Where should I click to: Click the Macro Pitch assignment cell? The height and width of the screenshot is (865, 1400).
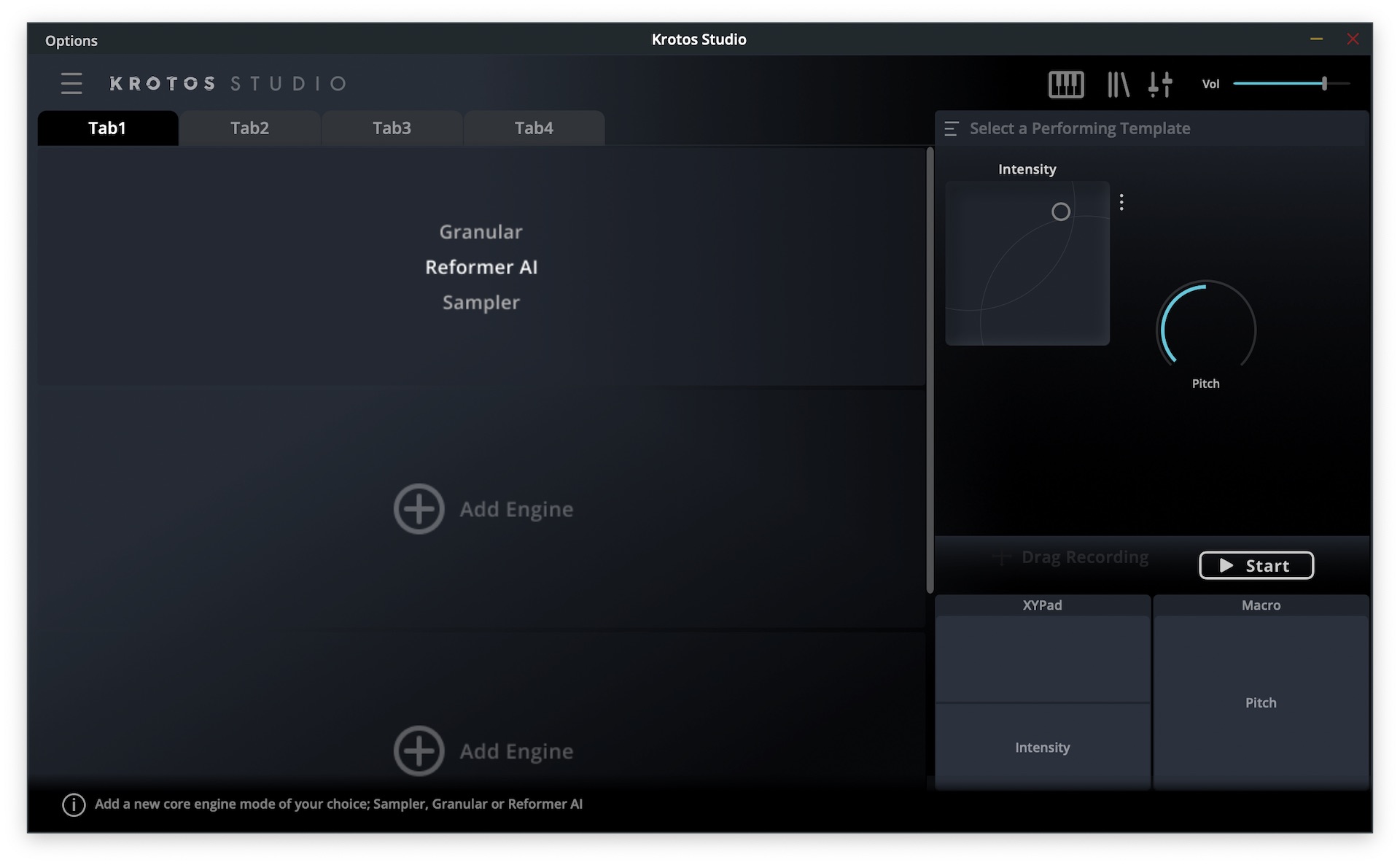(1260, 702)
